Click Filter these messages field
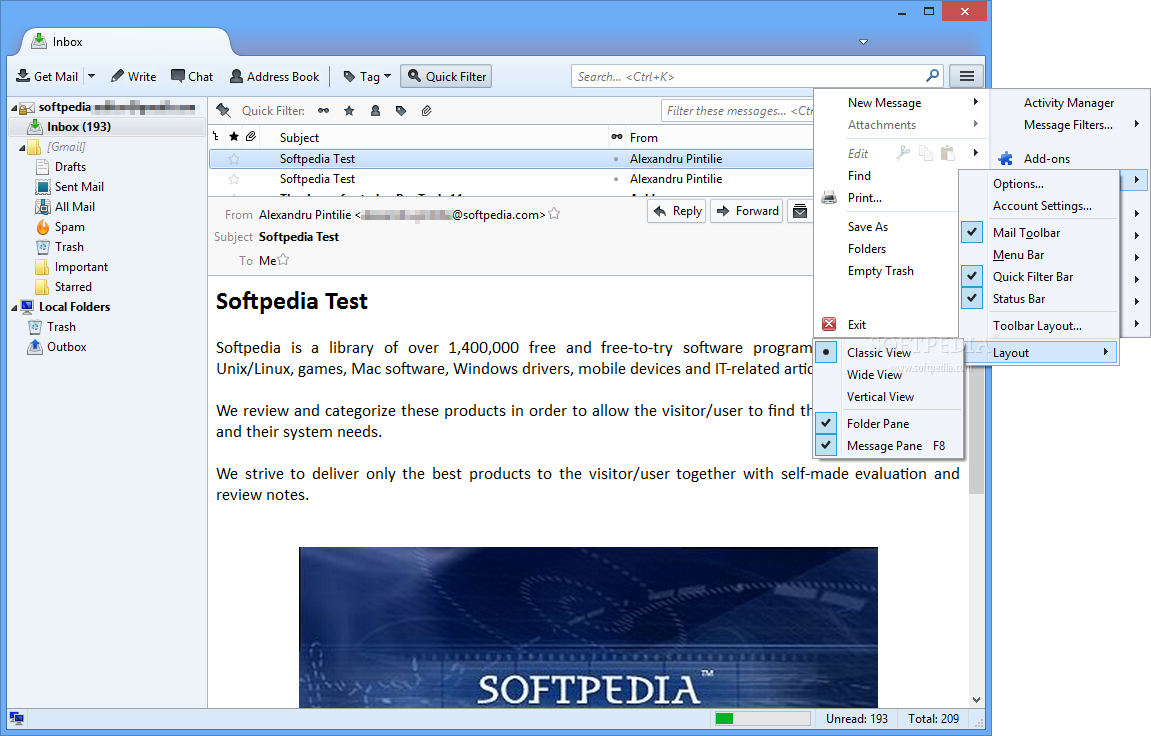Screen dimensions: 1151x736 click(737, 111)
